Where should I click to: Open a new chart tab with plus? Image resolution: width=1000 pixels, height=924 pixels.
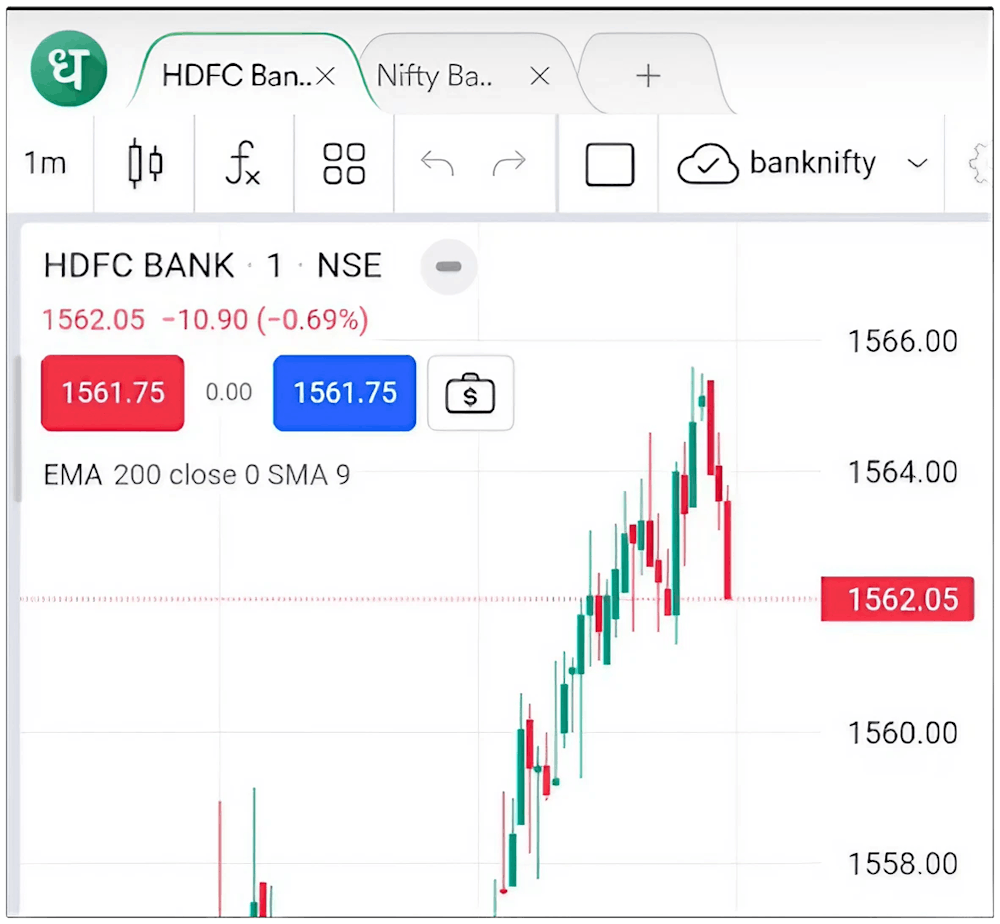[x=648, y=75]
